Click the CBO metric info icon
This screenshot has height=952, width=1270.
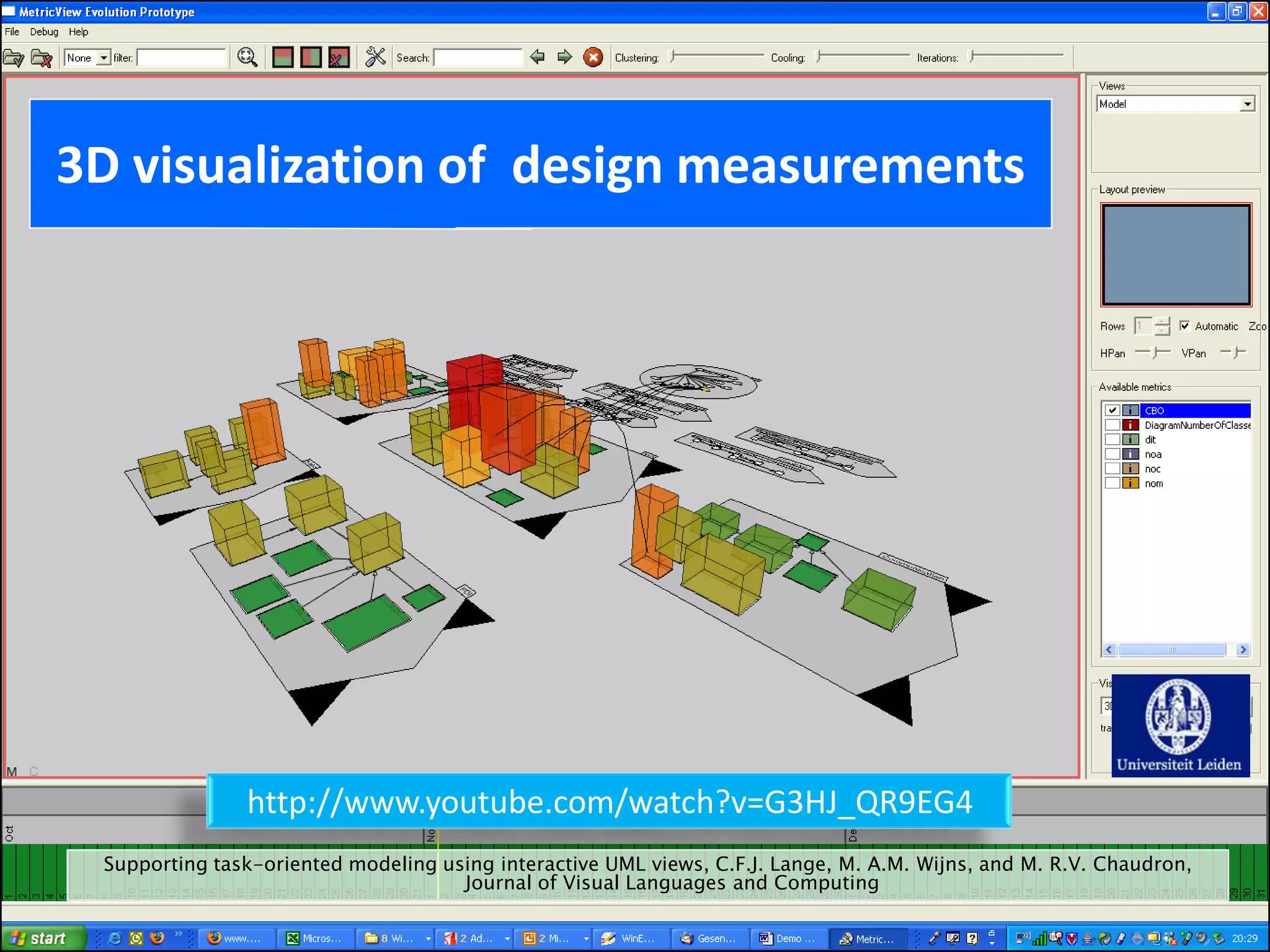[x=1130, y=410]
